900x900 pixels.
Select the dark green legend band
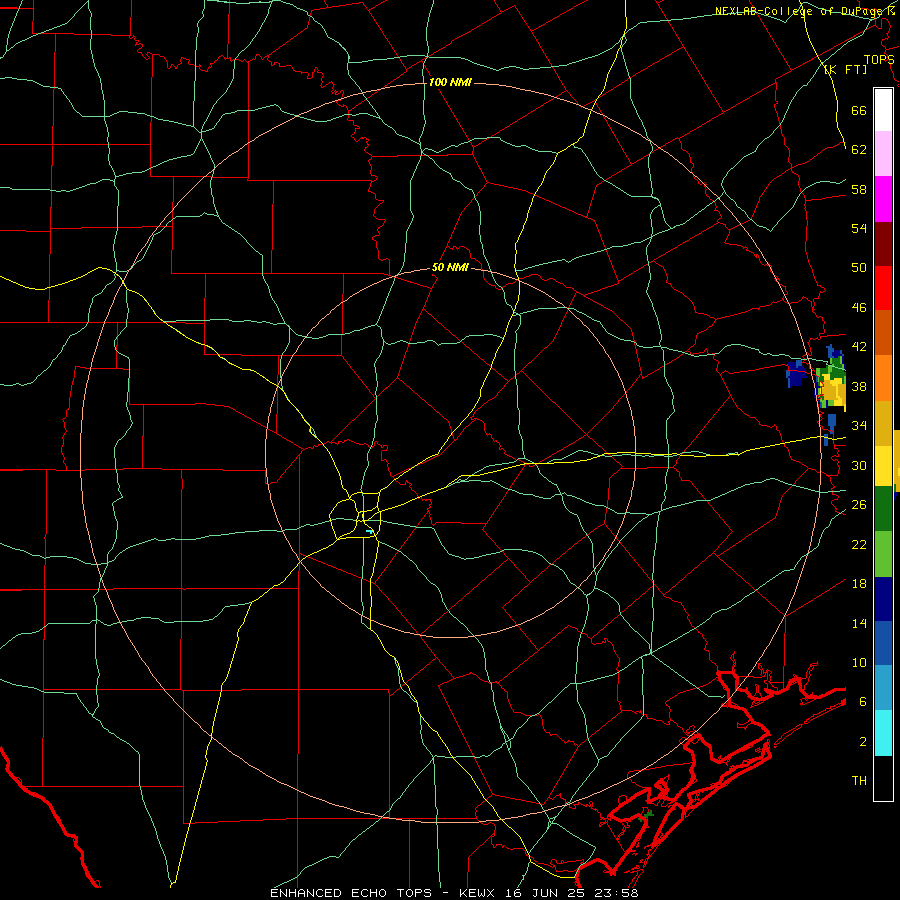(883, 509)
